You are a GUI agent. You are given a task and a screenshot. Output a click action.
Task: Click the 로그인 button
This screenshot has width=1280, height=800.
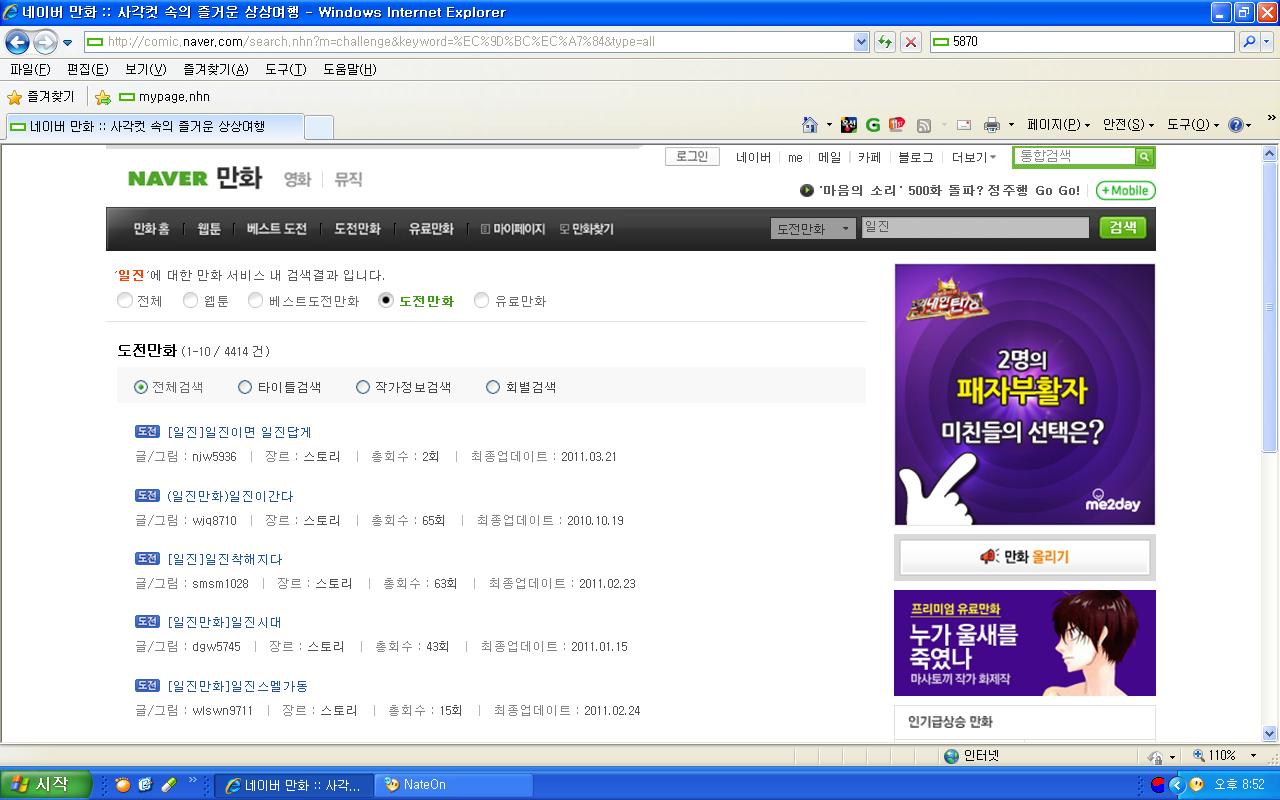pyautogui.click(x=692, y=157)
